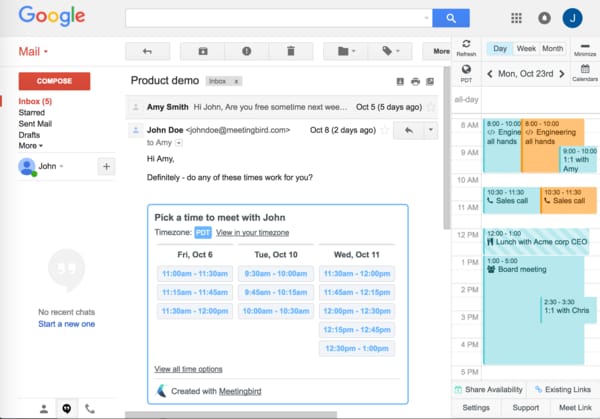
Task: Go to previous day in calendar
Action: coord(490,74)
